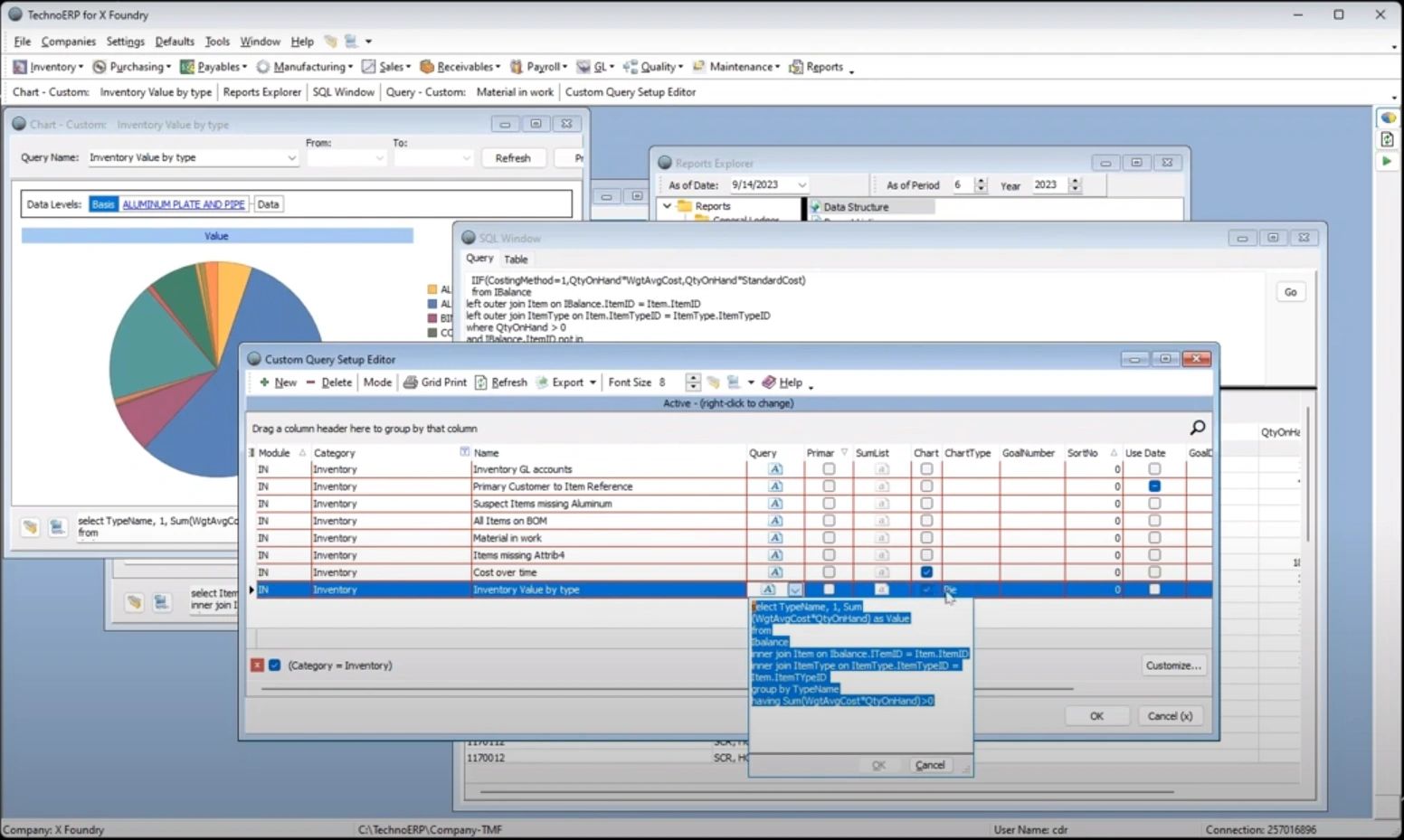Open the Query Name dropdown
This screenshot has height=840, width=1404.
(291, 158)
